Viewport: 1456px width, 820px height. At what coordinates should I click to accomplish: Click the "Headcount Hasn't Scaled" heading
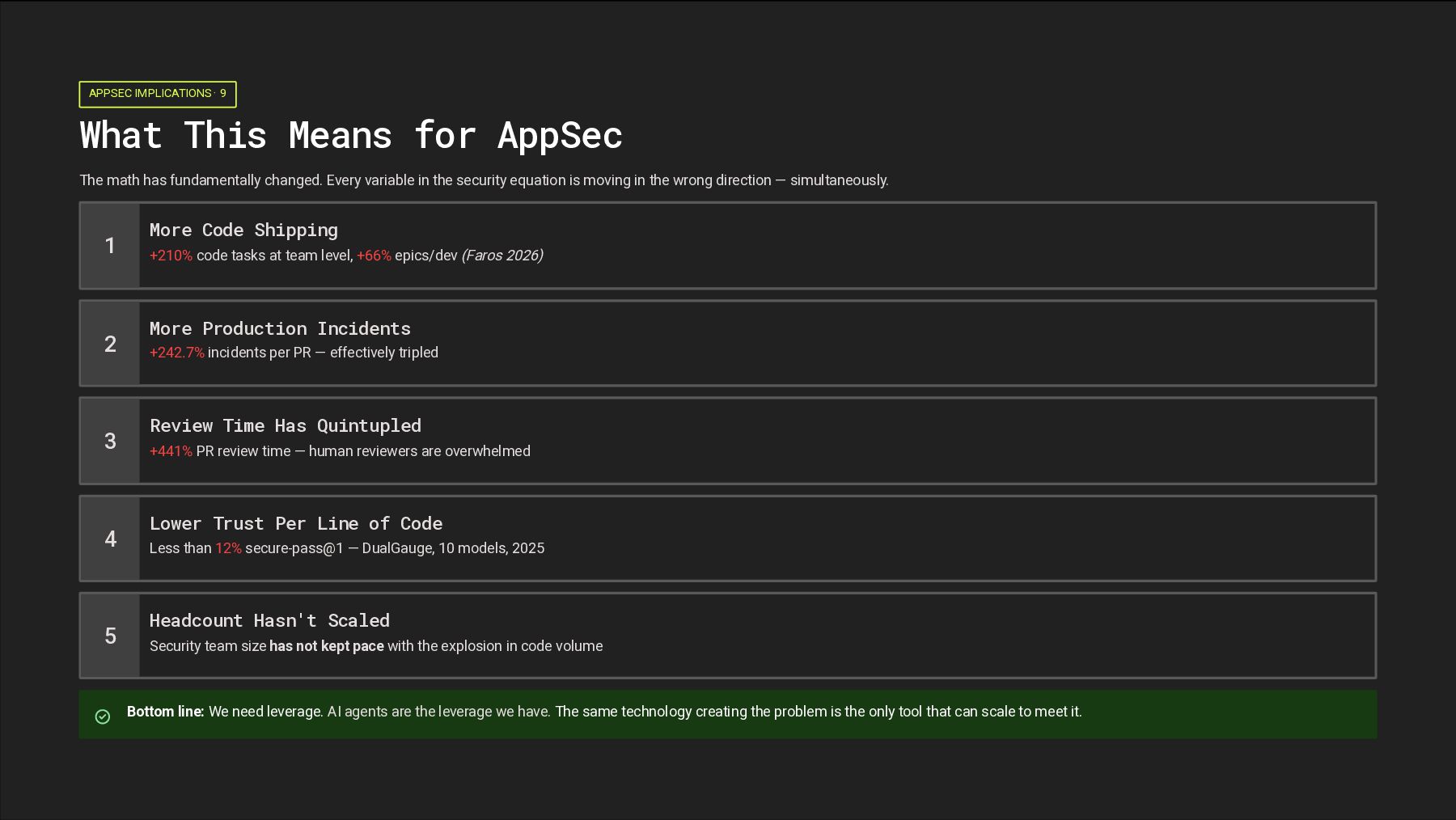pos(269,621)
